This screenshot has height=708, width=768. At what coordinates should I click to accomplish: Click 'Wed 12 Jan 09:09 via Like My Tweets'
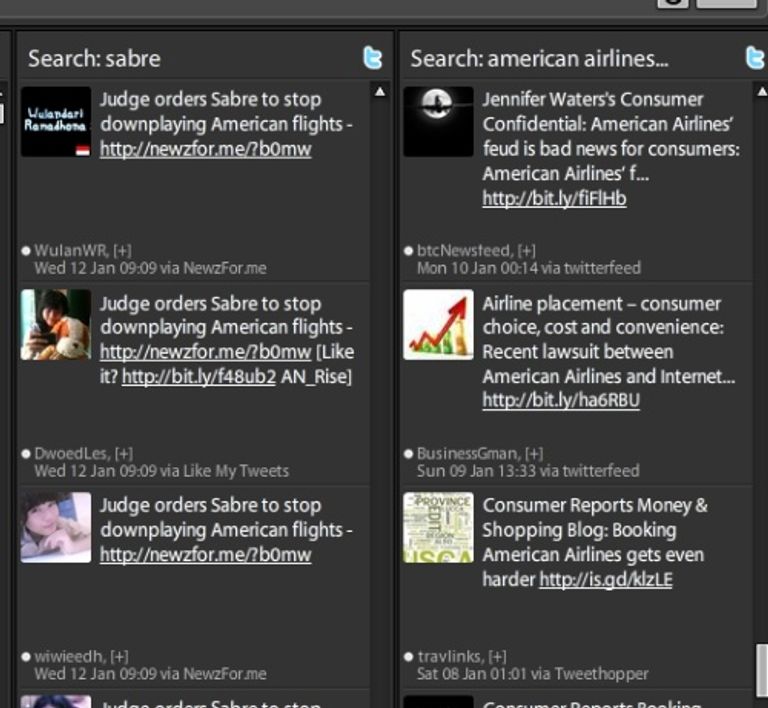pos(162,471)
